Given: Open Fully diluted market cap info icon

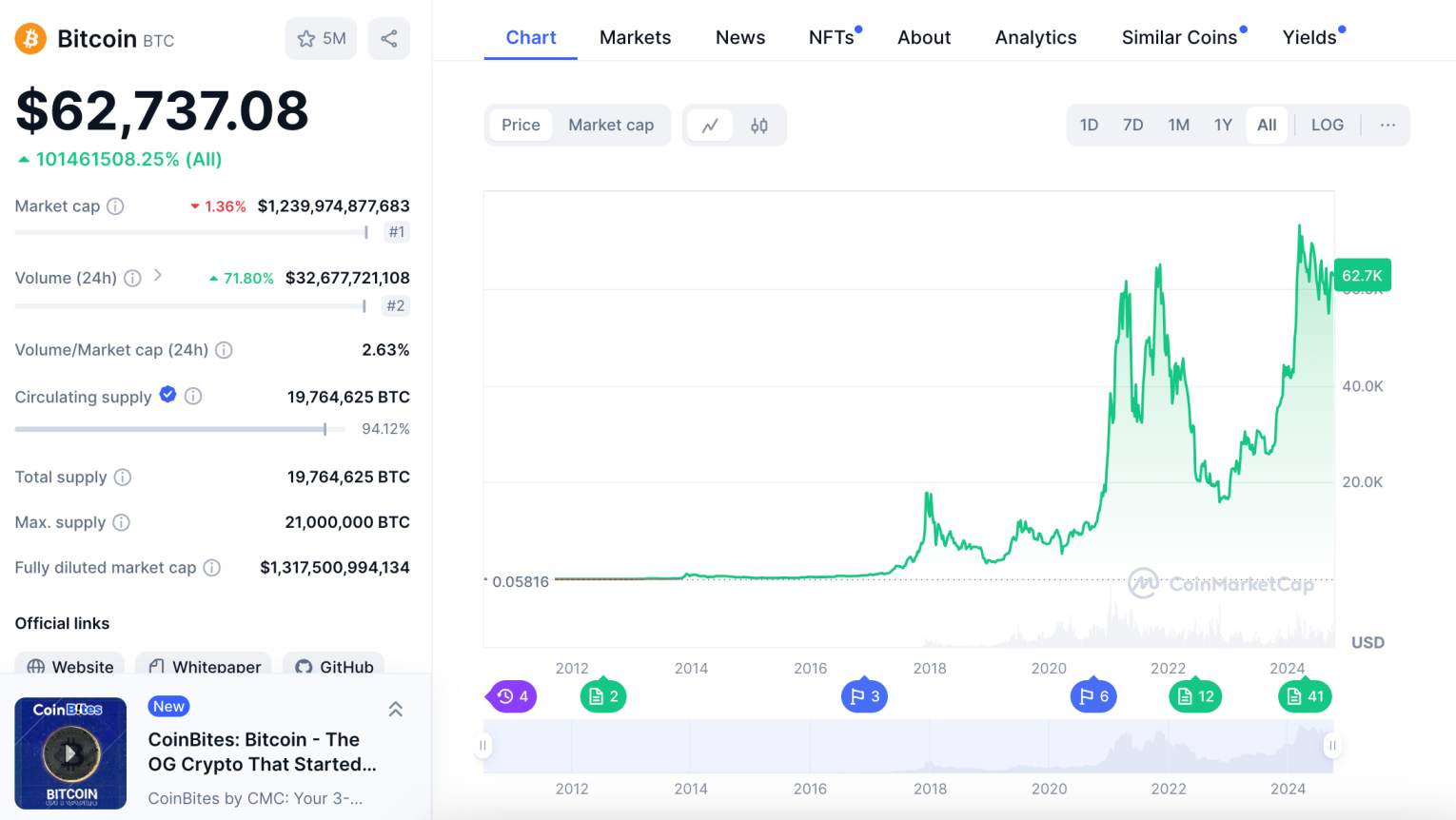Looking at the screenshot, I should click(x=212, y=568).
